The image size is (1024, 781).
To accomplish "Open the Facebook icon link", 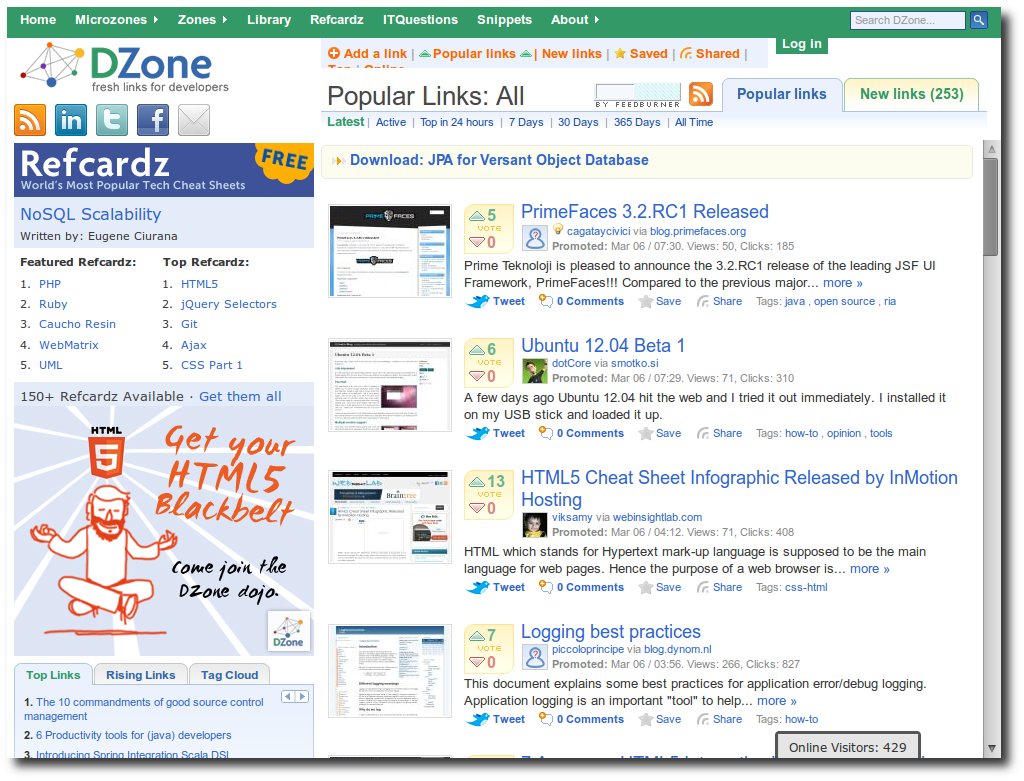I will click(x=153, y=120).
